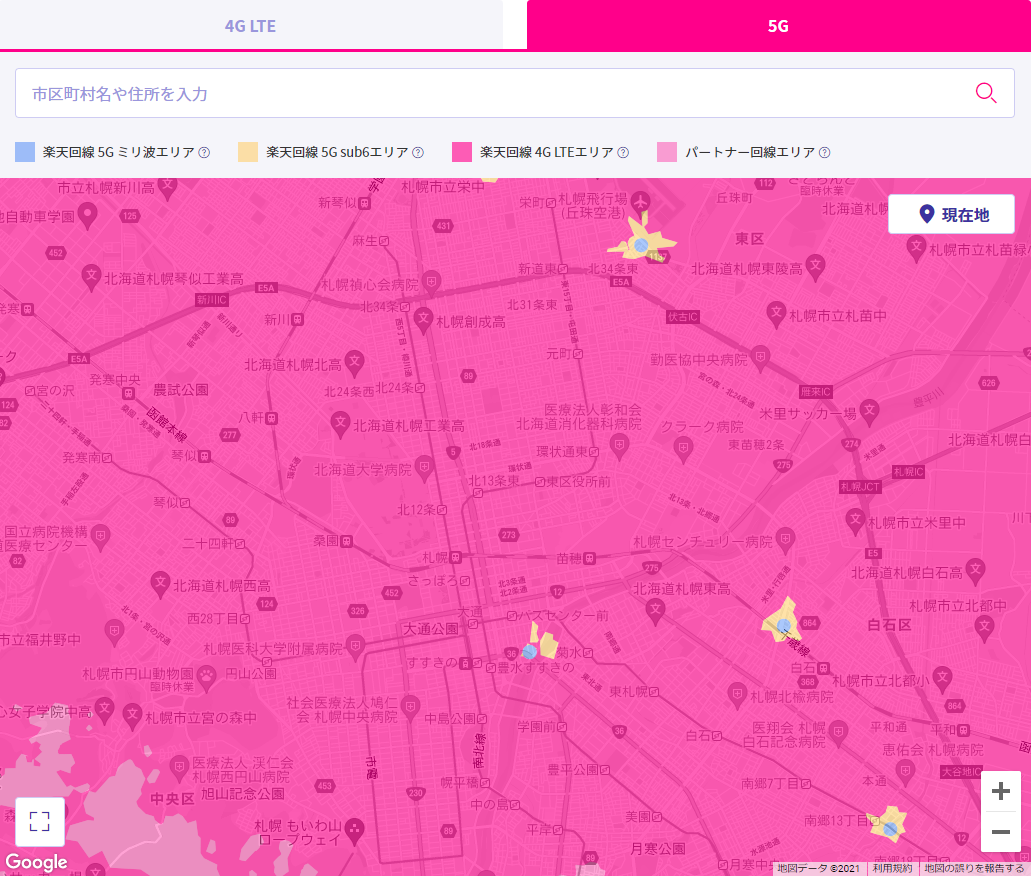Open the Google logo link
The image size is (1031, 876).
tap(36, 862)
